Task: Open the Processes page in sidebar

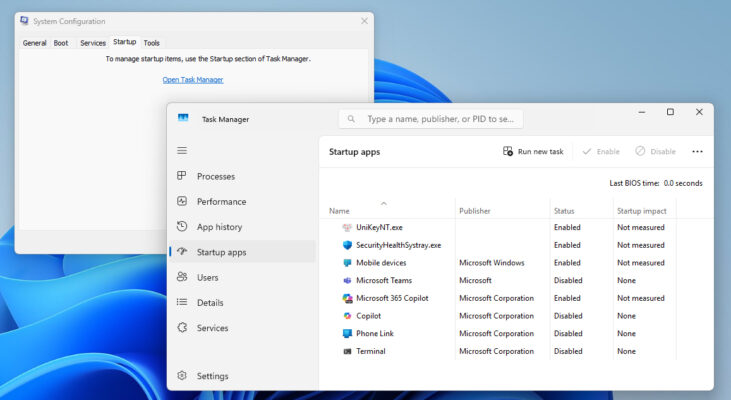Action: click(215, 176)
